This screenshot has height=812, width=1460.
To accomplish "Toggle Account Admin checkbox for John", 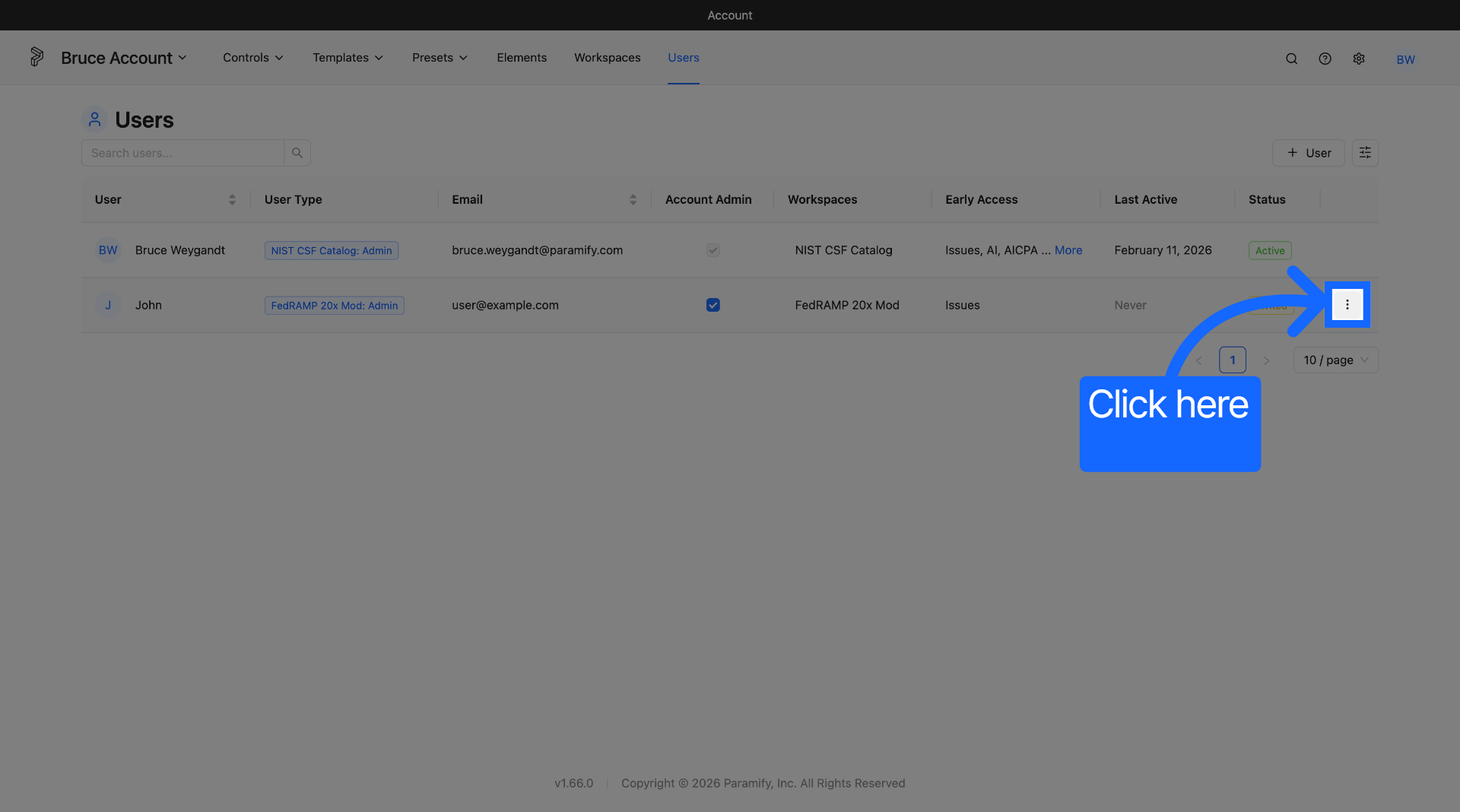I will pos(713,305).
